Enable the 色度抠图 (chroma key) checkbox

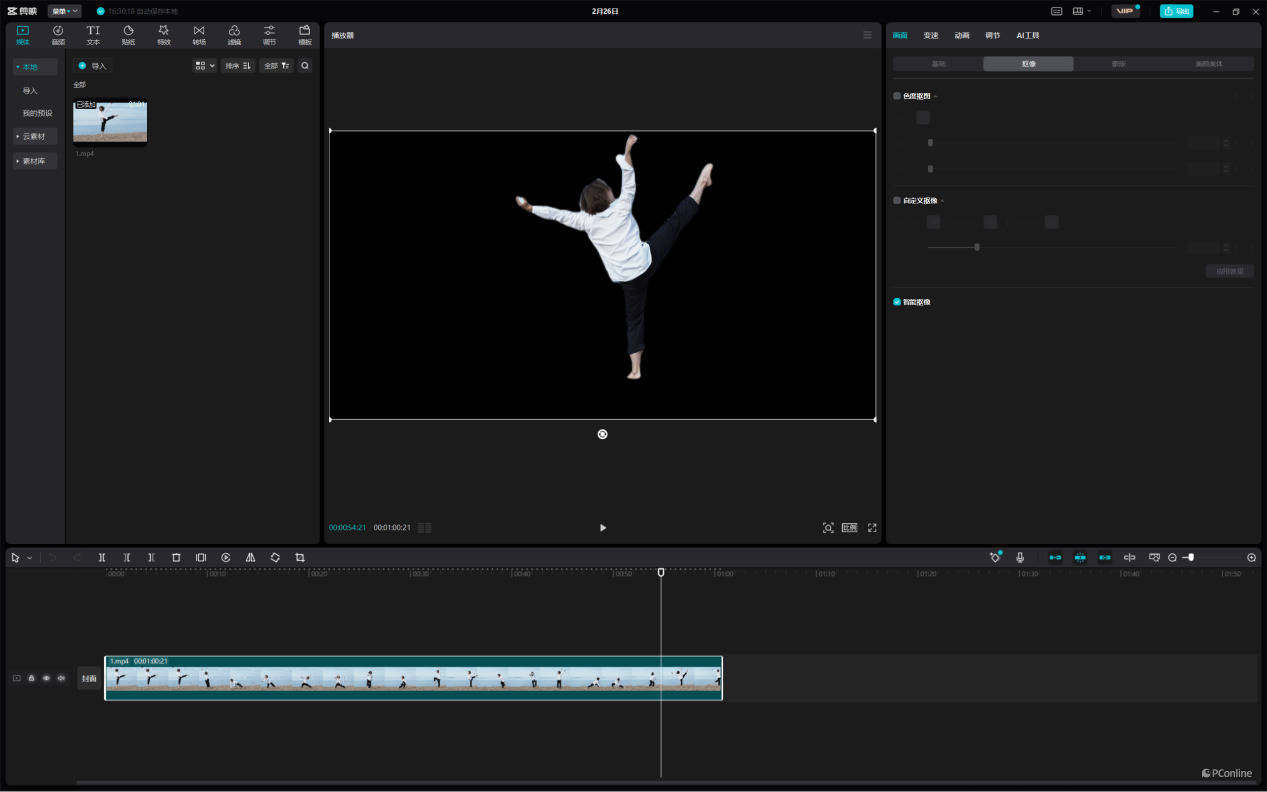pyautogui.click(x=897, y=96)
